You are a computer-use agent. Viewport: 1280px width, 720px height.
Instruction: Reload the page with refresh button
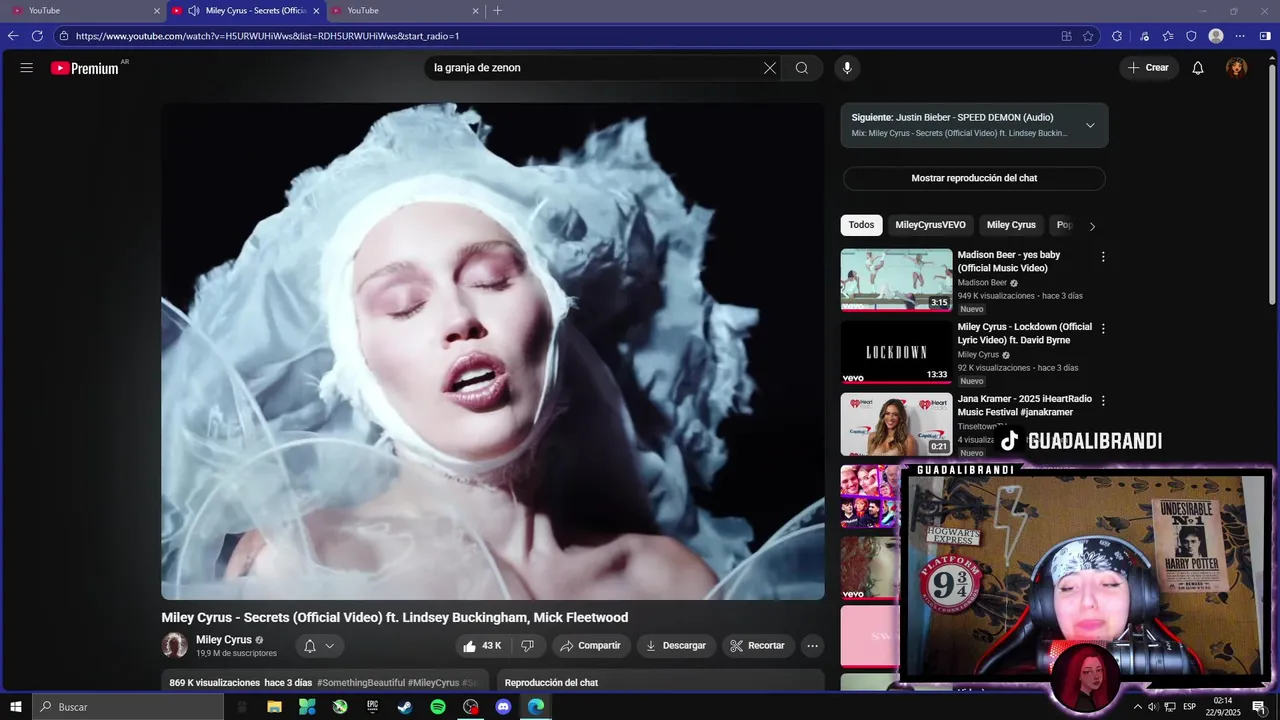[37, 36]
